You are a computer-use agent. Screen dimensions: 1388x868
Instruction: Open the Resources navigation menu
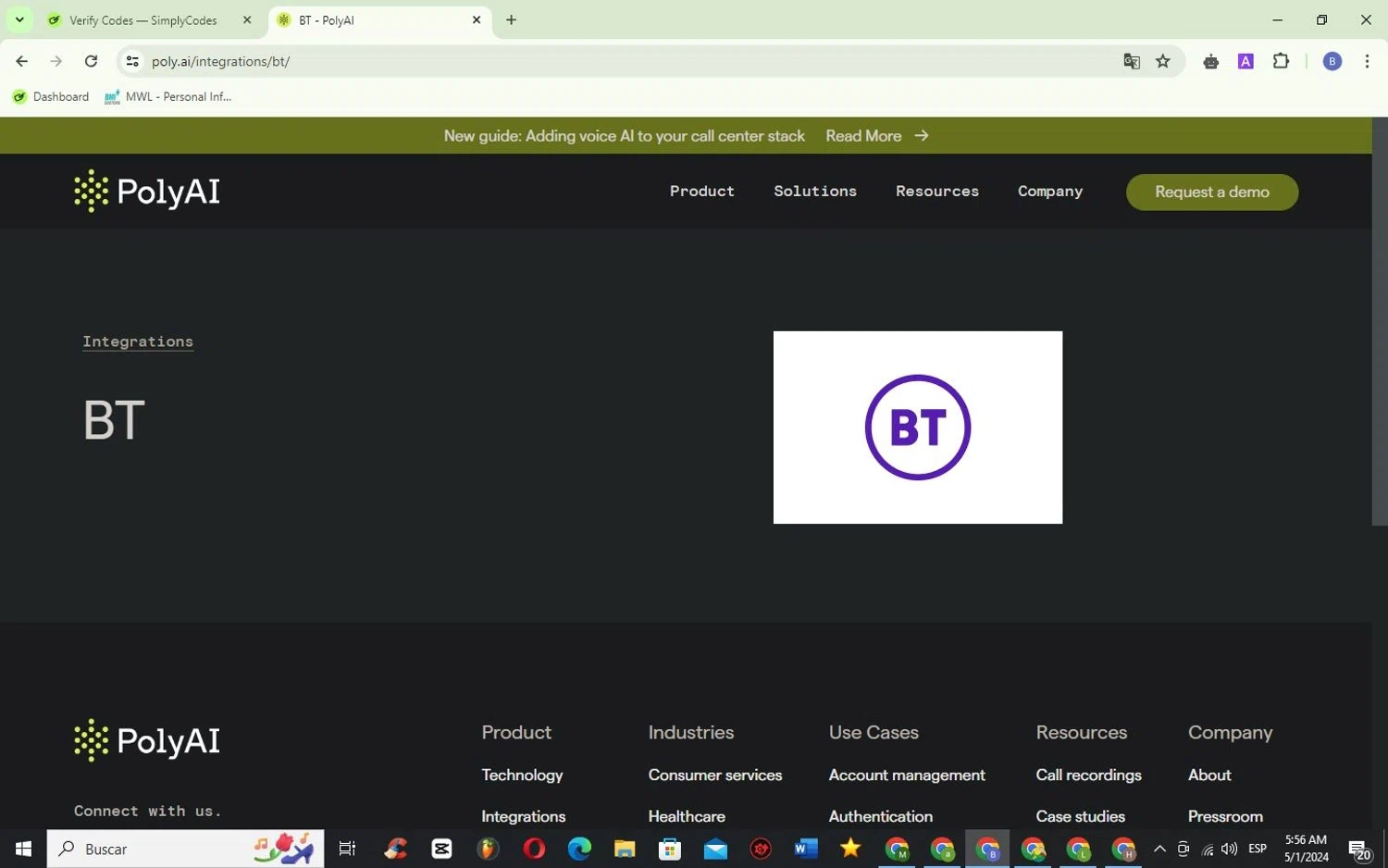click(937, 192)
